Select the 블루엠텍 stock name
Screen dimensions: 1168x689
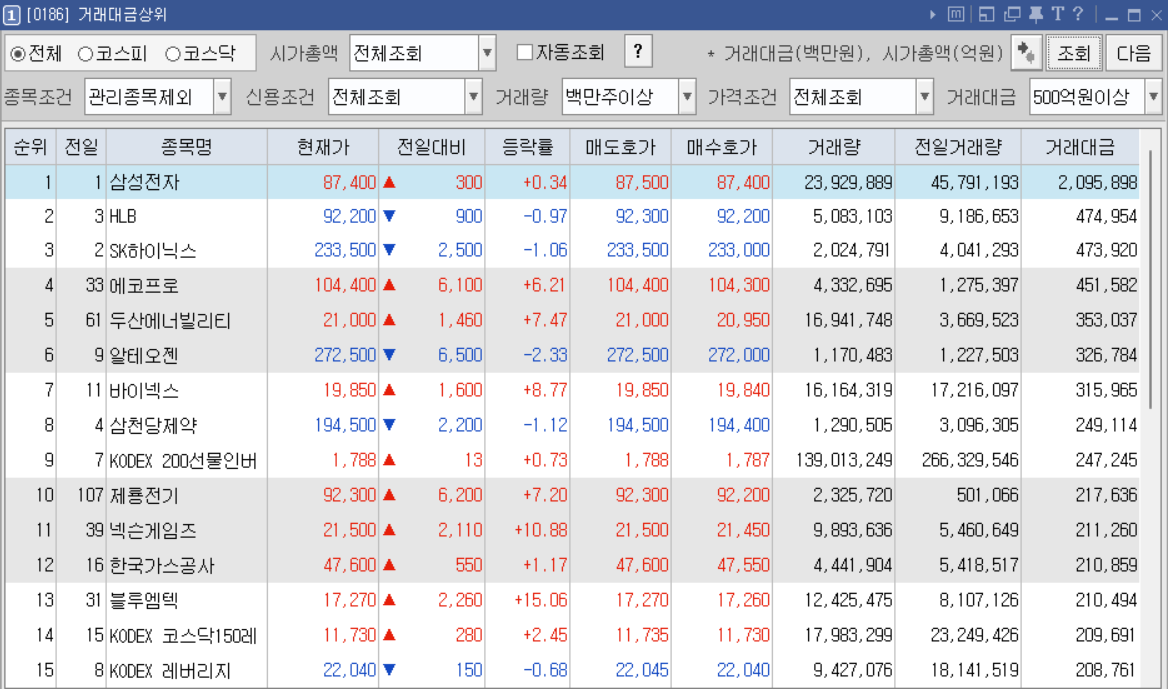point(144,600)
